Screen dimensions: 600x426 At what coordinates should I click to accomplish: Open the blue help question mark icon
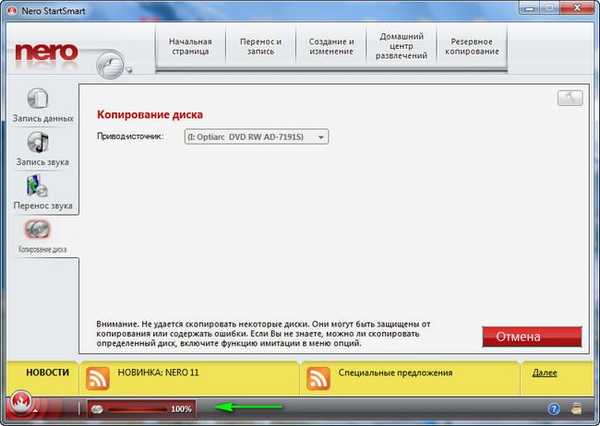pyautogui.click(x=553, y=409)
